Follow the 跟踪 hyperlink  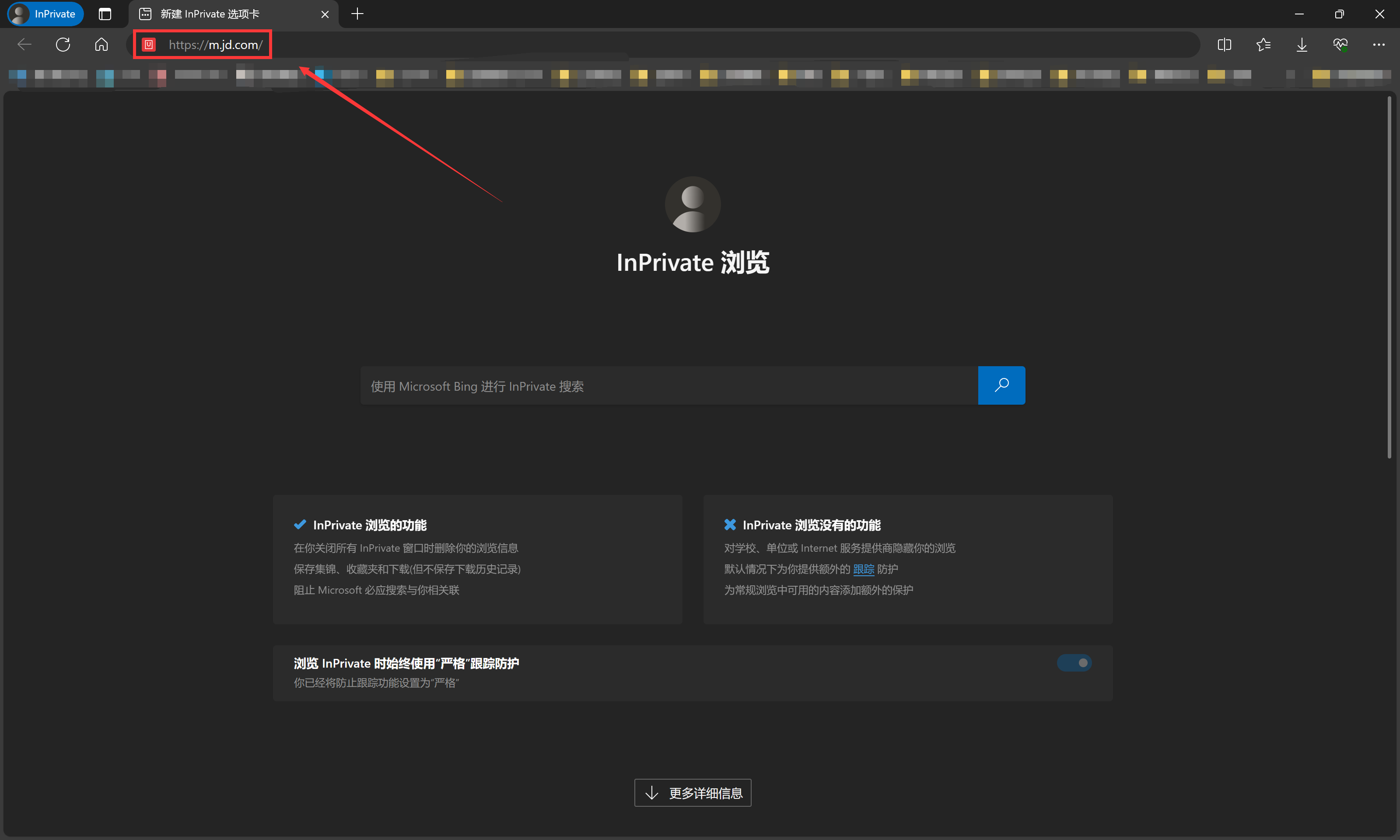(x=864, y=570)
